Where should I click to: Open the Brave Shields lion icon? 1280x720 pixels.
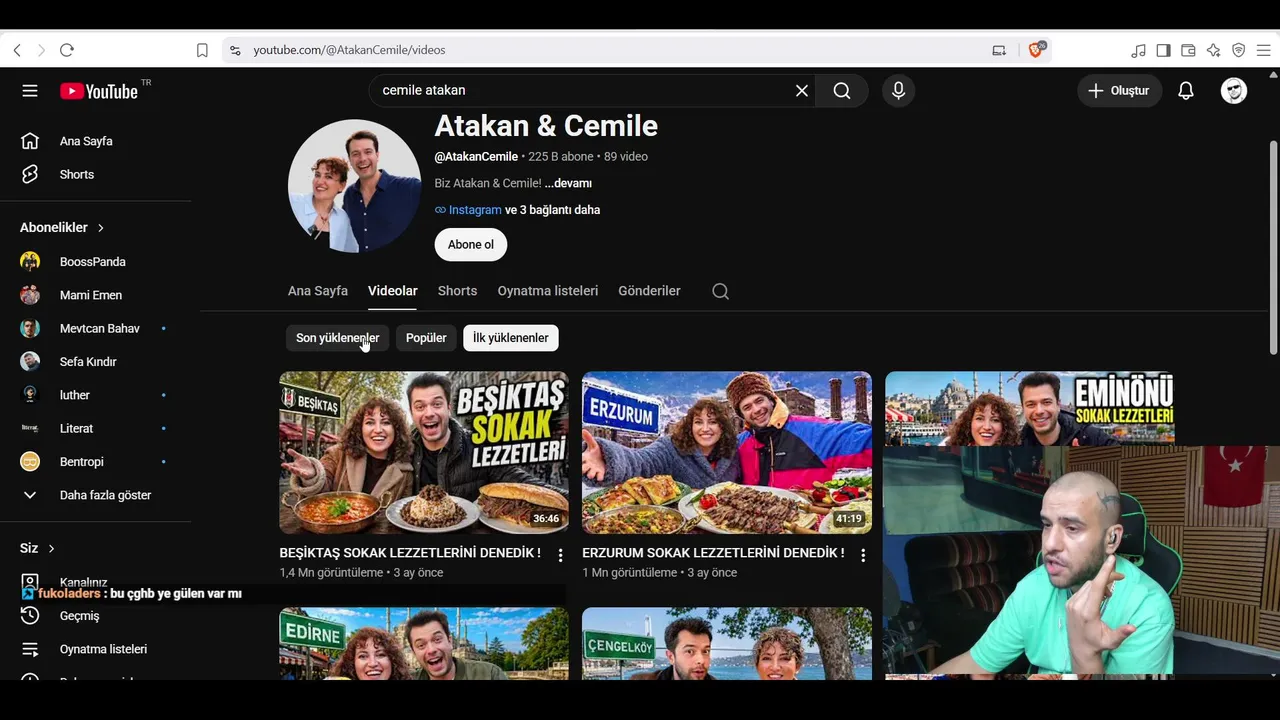point(1036,50)
